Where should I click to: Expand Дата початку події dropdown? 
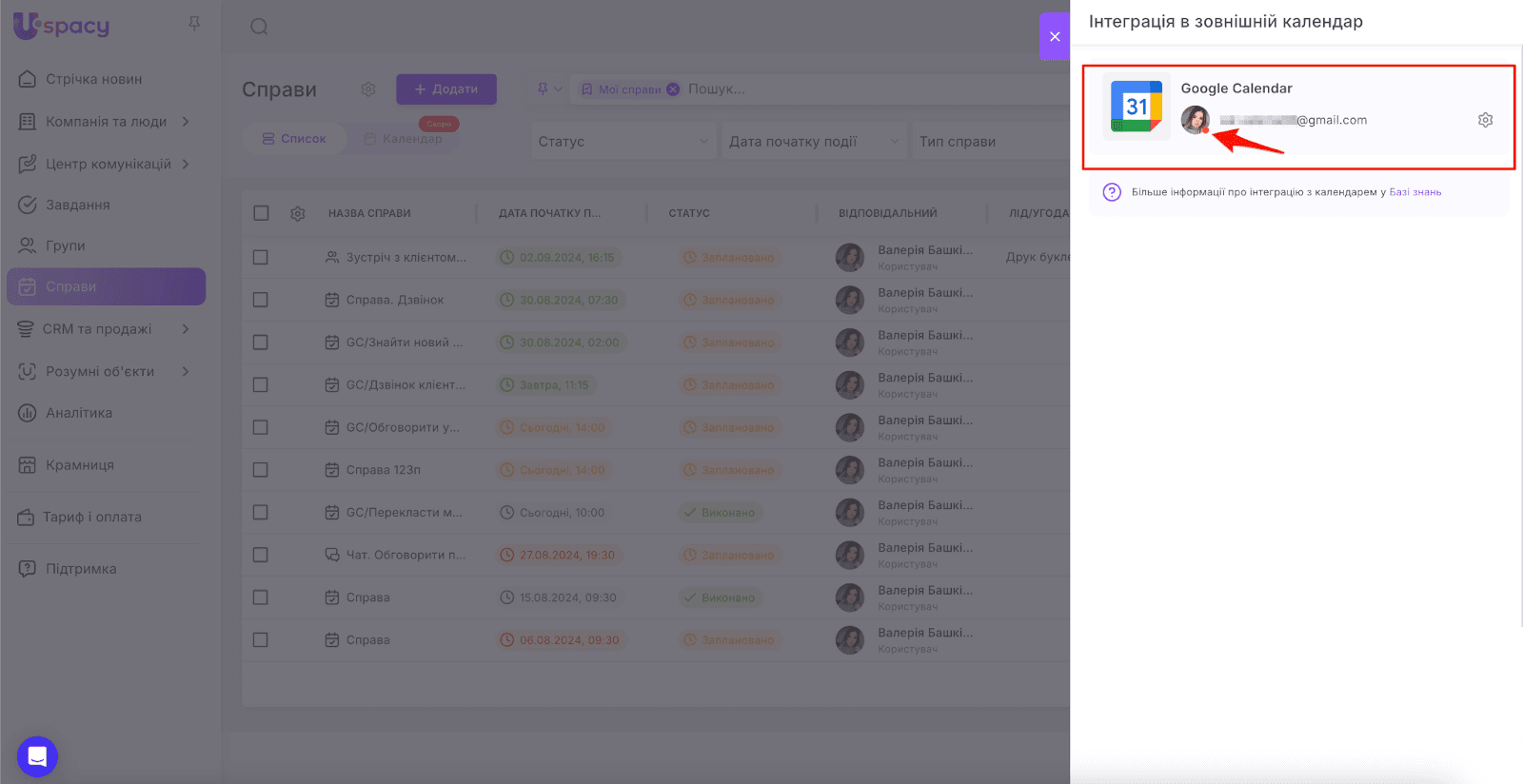[x=812, y=142]
